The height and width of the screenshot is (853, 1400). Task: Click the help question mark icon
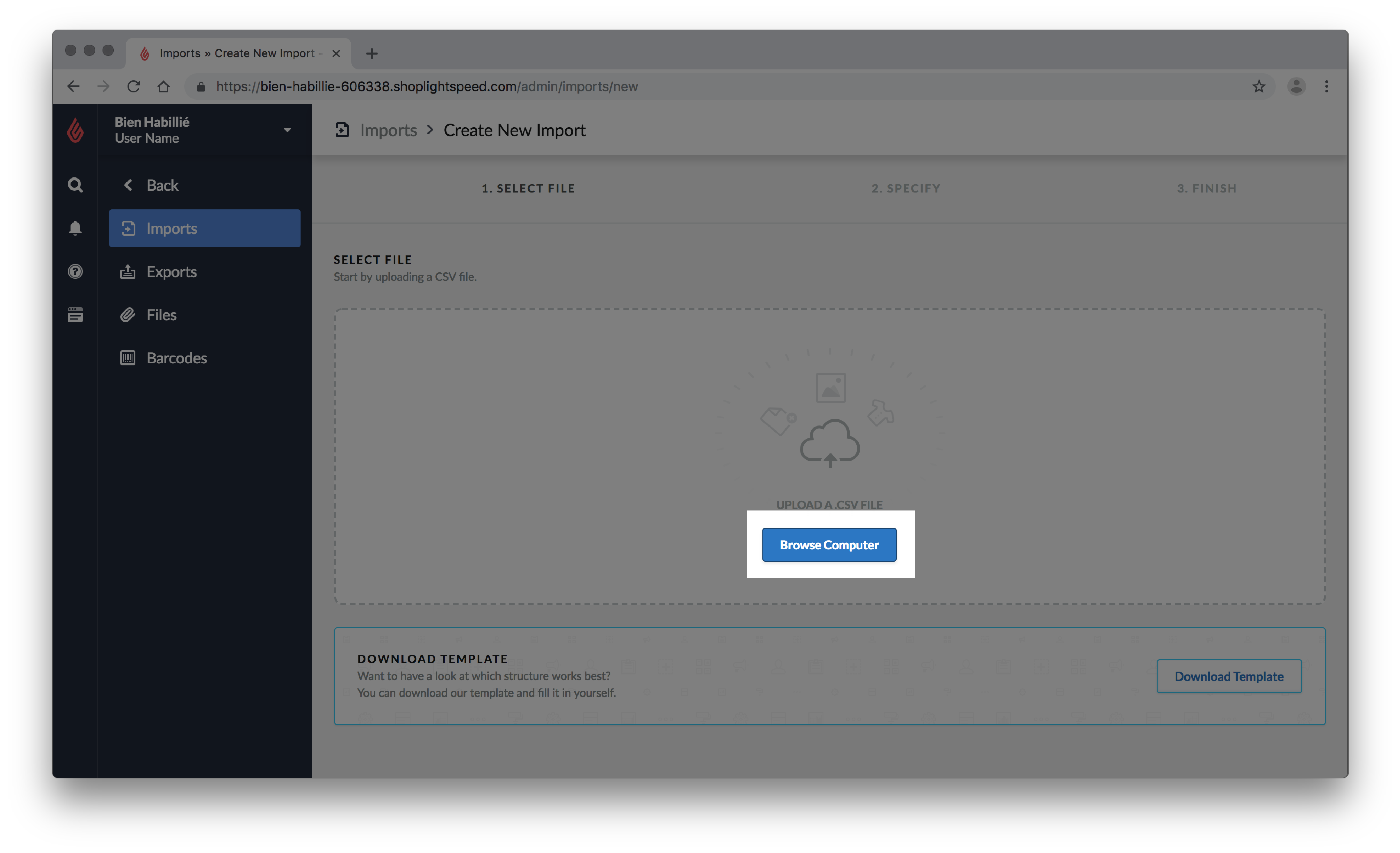pyautogui.click(x=75, y=271)
